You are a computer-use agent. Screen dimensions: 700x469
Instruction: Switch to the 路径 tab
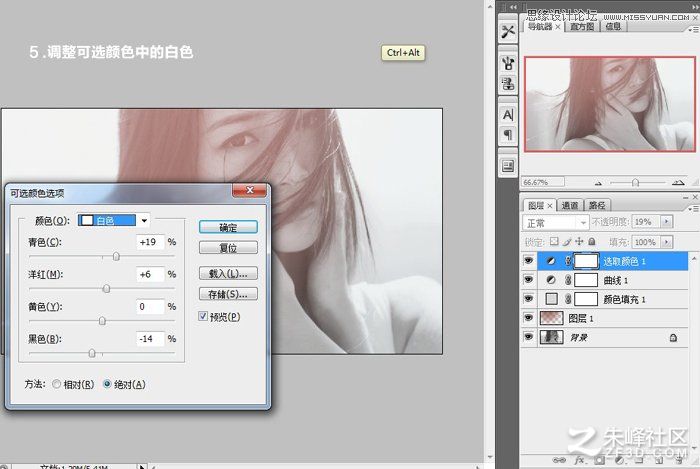[x=597, y=206]
